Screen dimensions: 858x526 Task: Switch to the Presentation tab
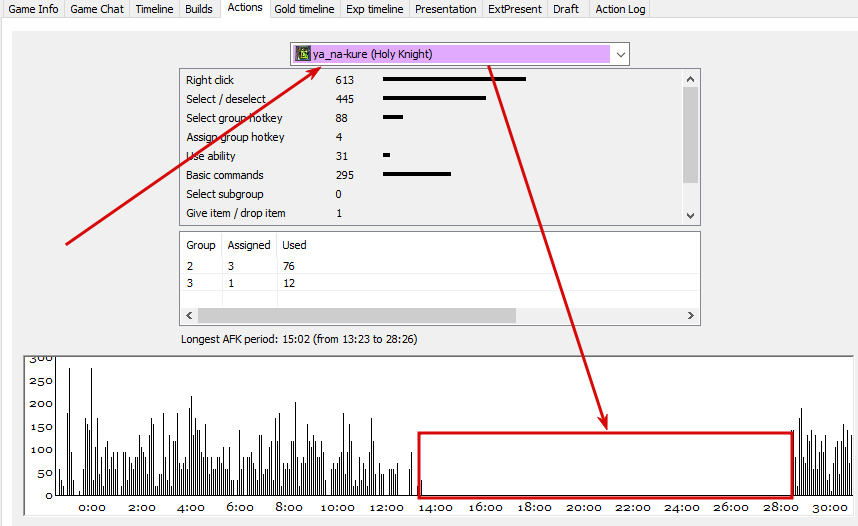[445, 9]
